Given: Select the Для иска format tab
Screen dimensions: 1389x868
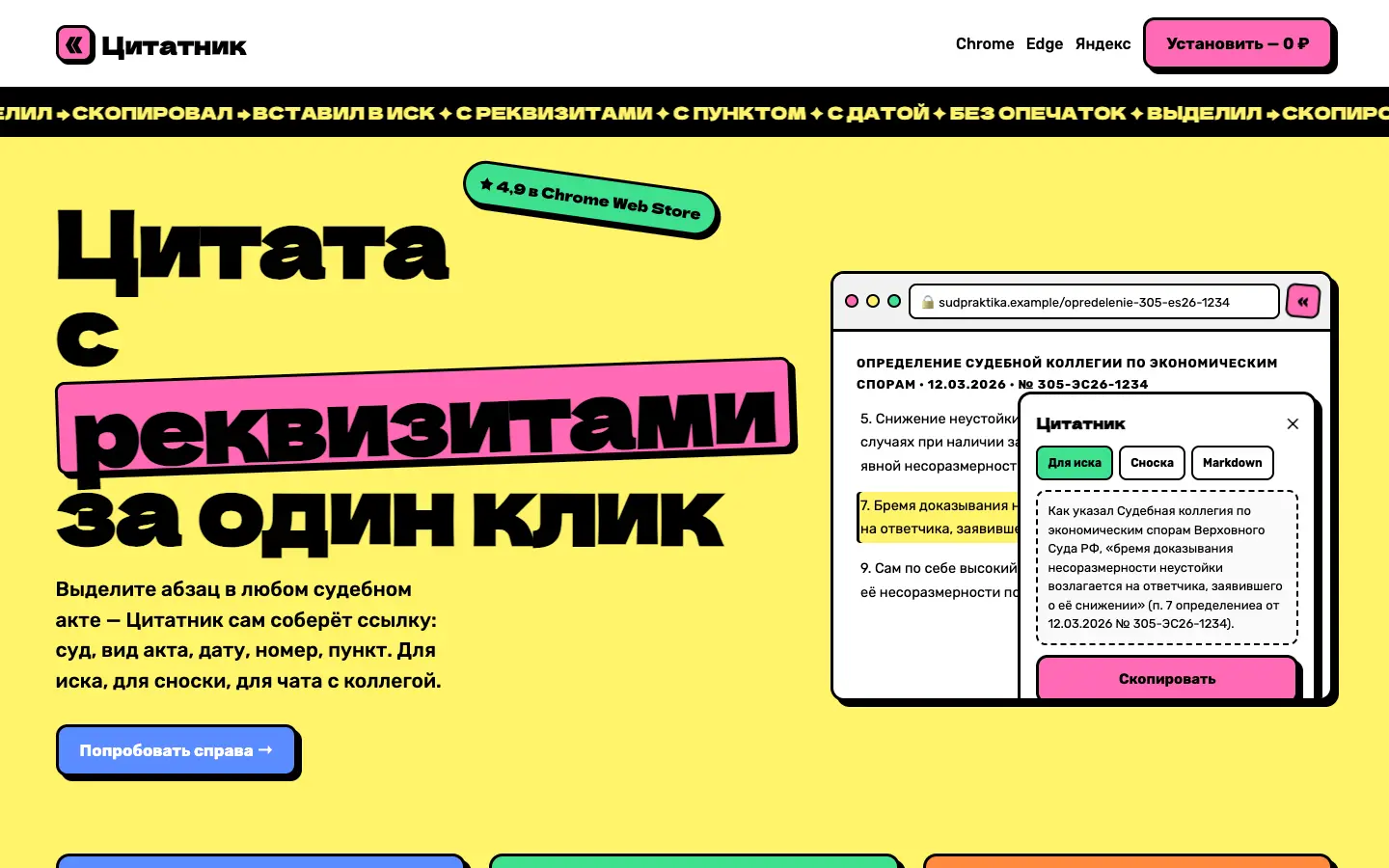Looking at the screenshot, I should 1075,463.
